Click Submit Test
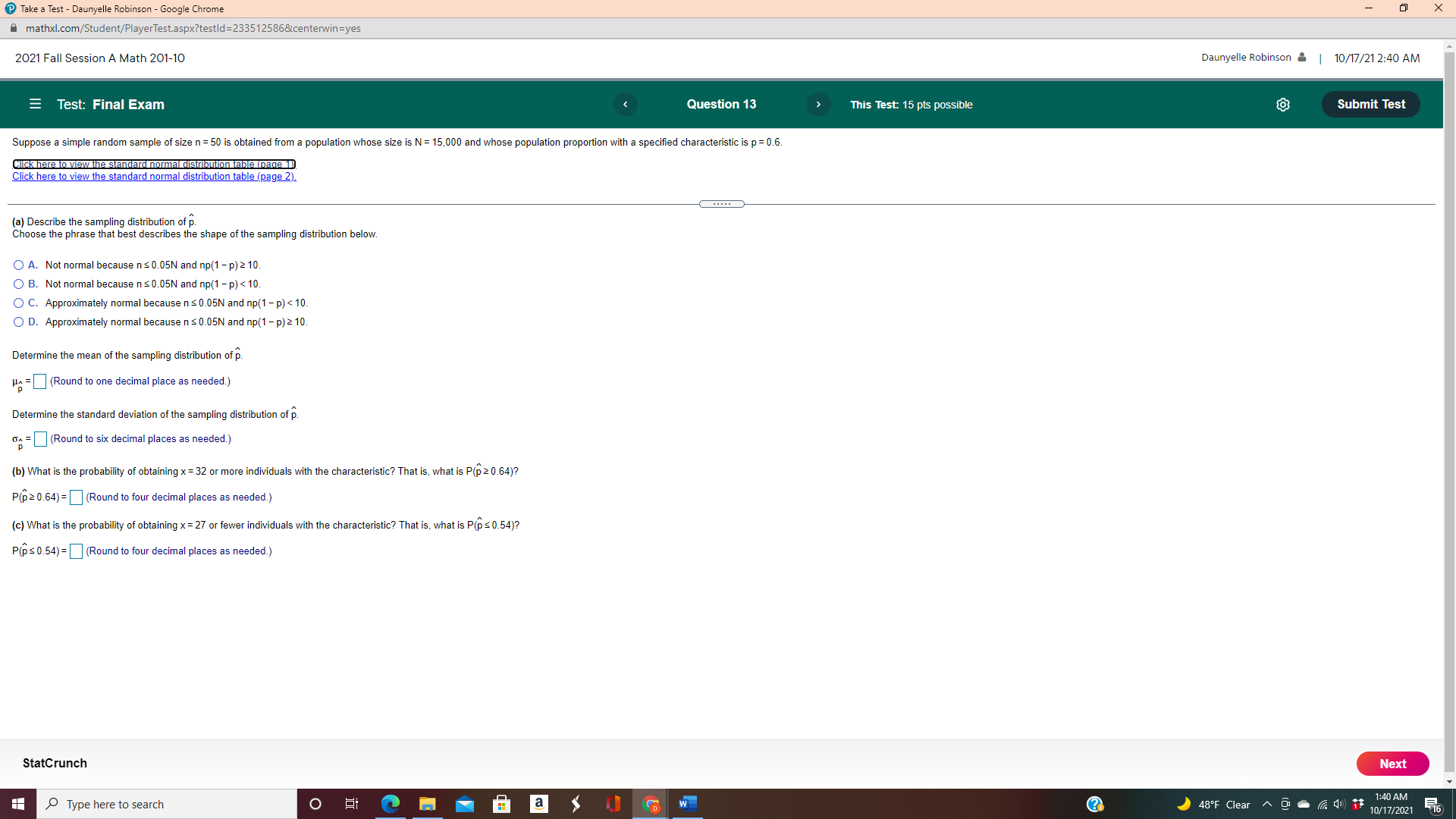This screenshot has height=819, width=1456. (1370, 104)
